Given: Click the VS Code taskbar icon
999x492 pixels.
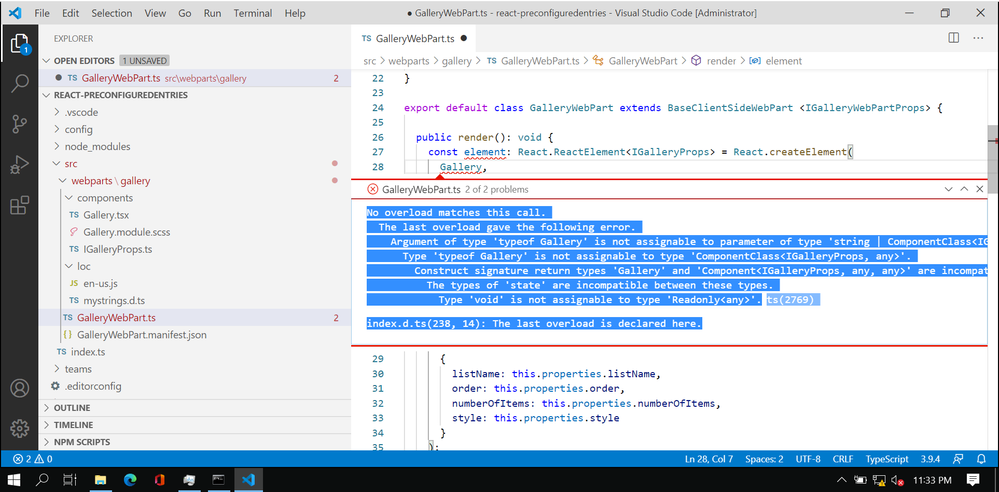Looking at the screenshot, I should 248,479.
